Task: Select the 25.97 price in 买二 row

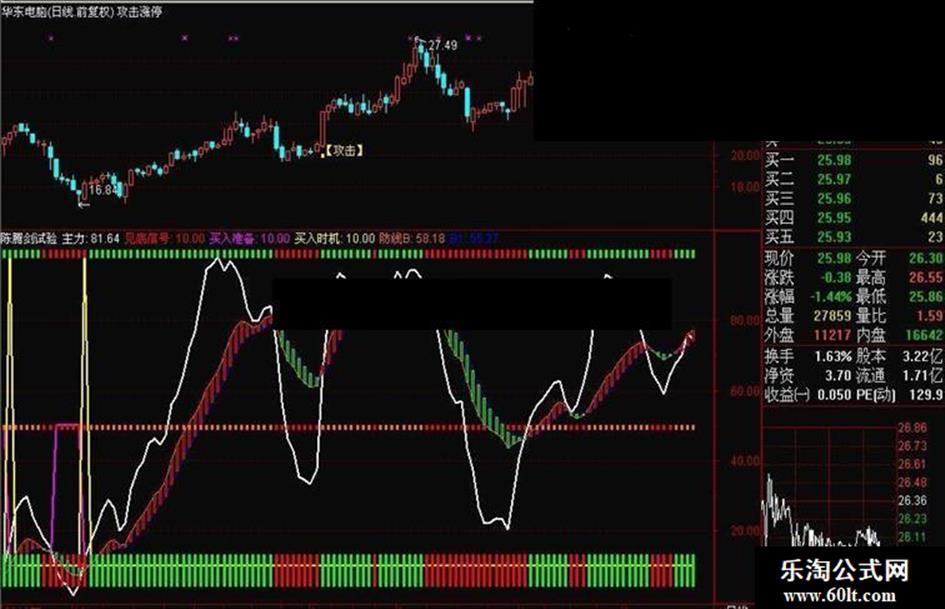Action: tap(834, 179)
